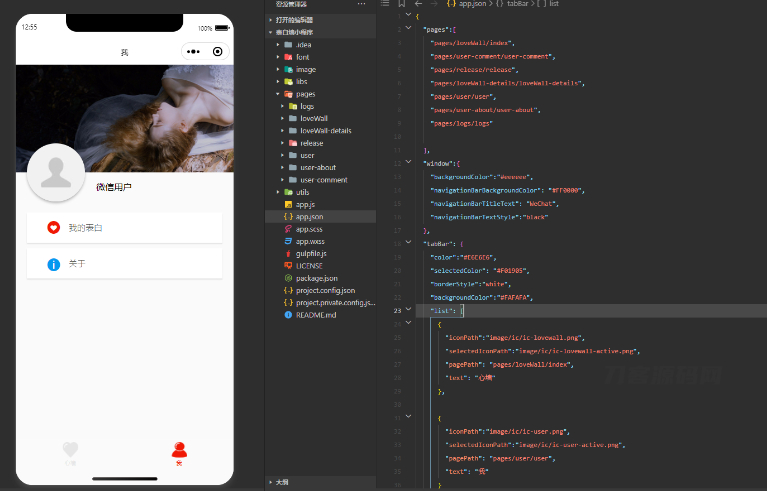Expand the utils folder

(278, 192)
